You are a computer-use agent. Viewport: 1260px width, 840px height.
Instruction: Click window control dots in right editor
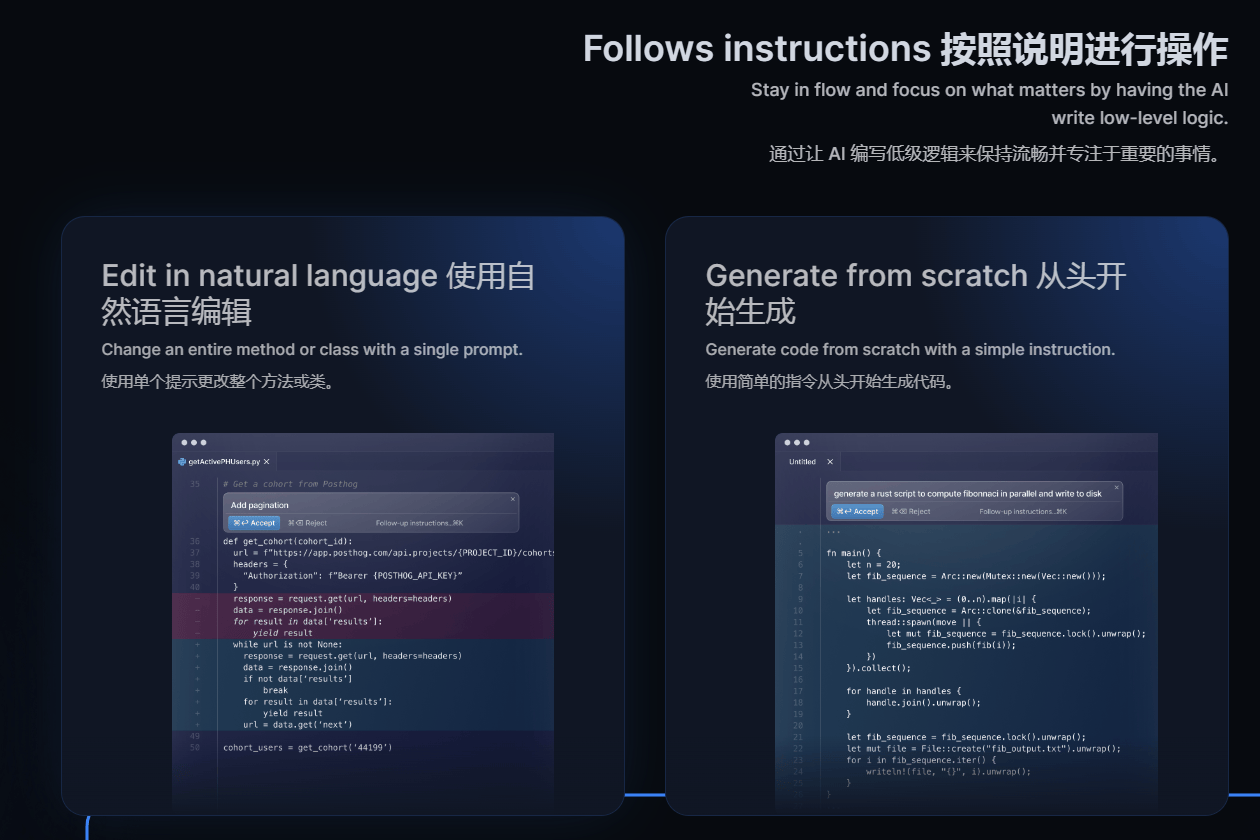[x=797, y=442]
